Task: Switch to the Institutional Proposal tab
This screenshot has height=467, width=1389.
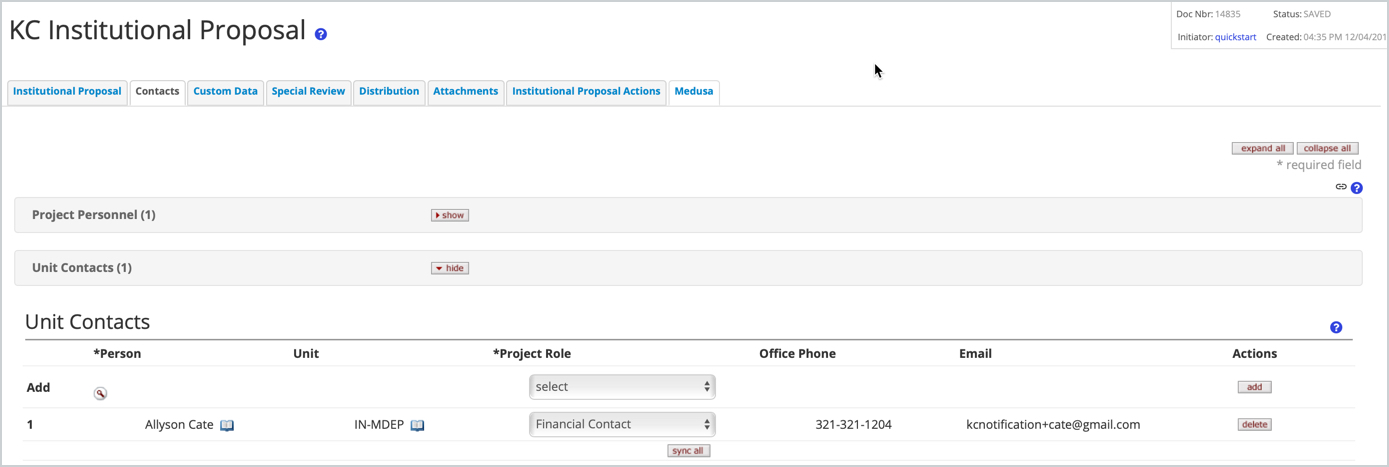Action: [x=67, y=91]
